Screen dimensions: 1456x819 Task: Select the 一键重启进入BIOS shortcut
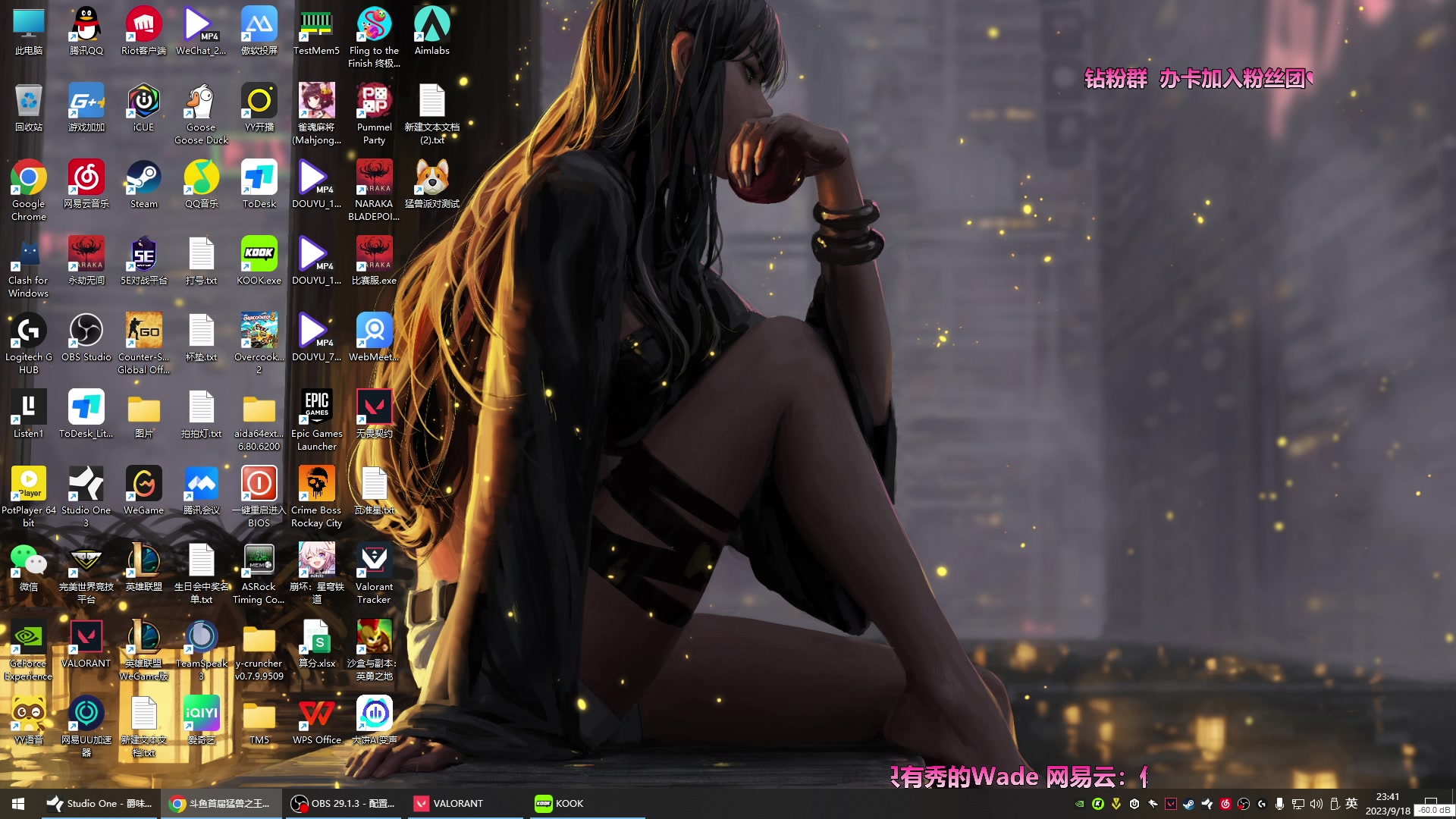(x=259, y=497)
